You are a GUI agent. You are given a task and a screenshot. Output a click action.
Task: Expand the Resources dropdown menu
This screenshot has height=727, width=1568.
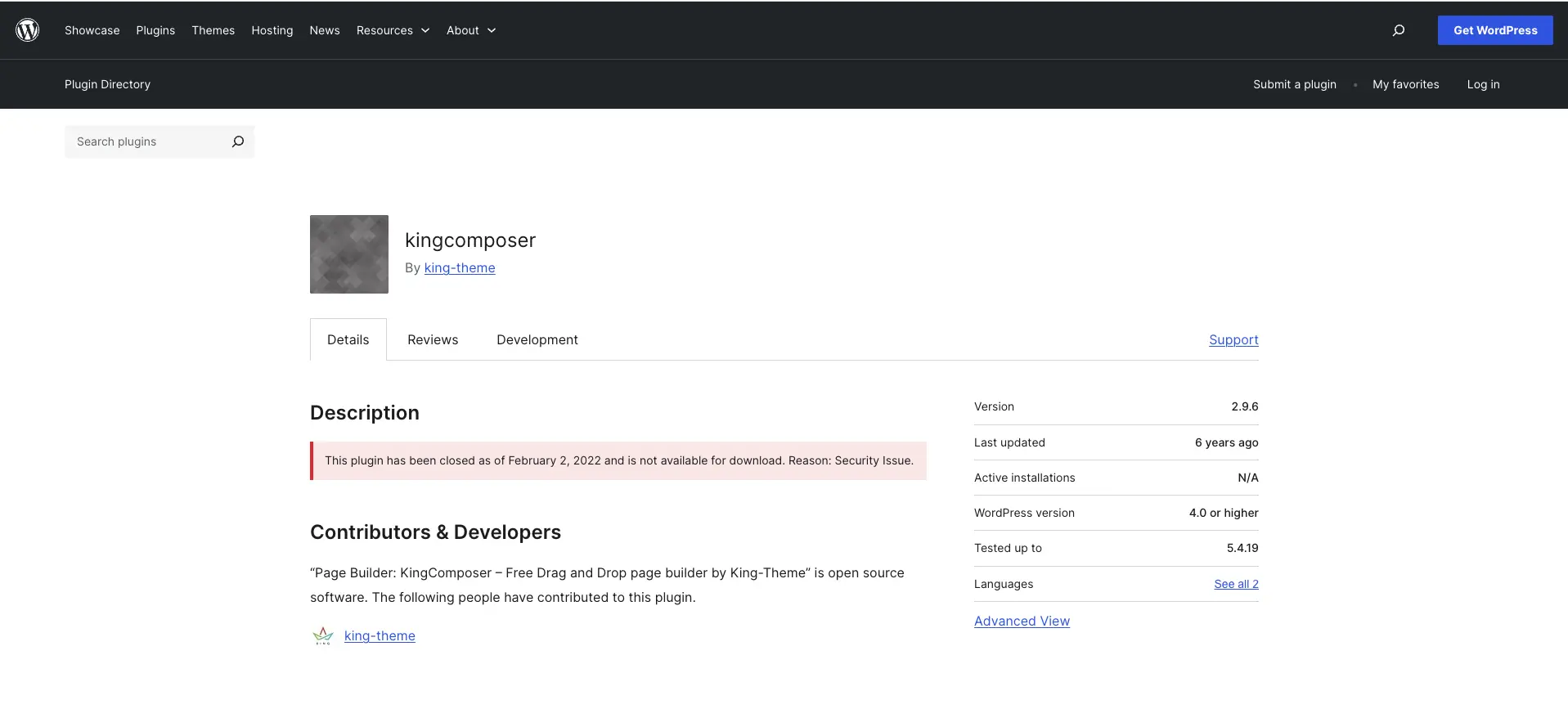(393, 30)
